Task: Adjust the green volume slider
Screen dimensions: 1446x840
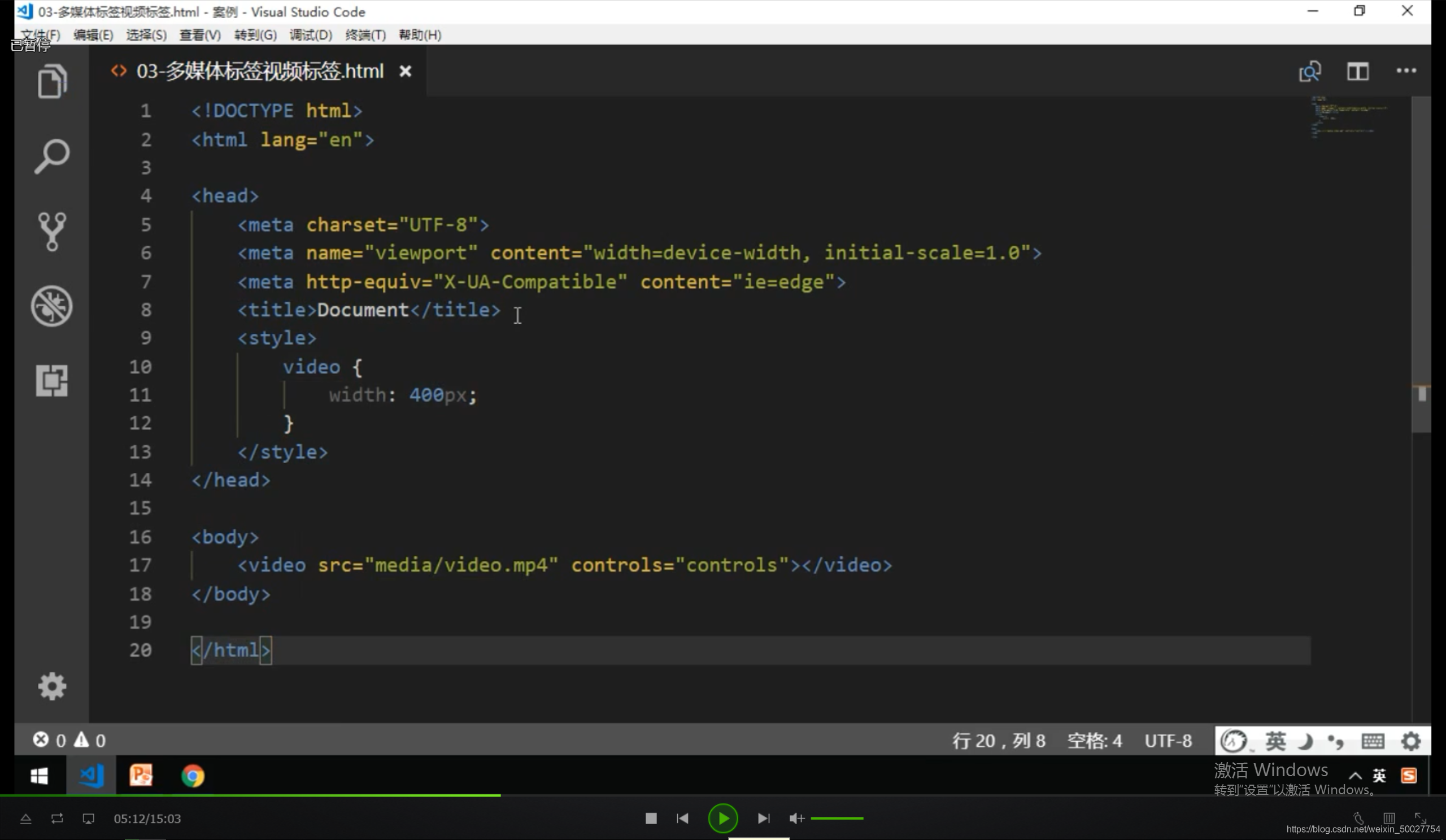Action: tap(837, 818)
